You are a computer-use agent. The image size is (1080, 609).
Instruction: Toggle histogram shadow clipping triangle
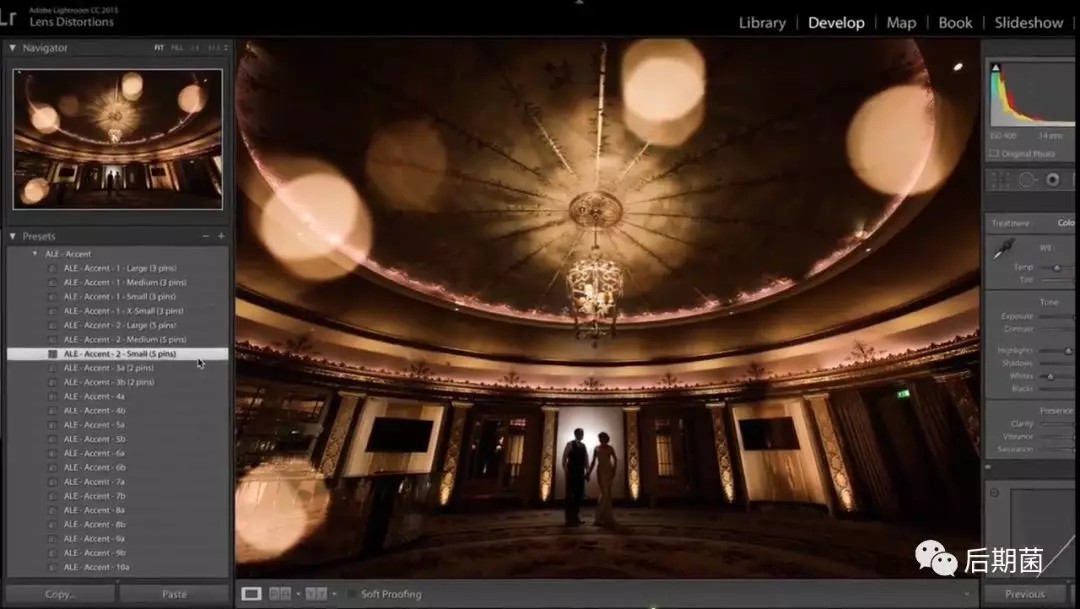tap(994, 67)
